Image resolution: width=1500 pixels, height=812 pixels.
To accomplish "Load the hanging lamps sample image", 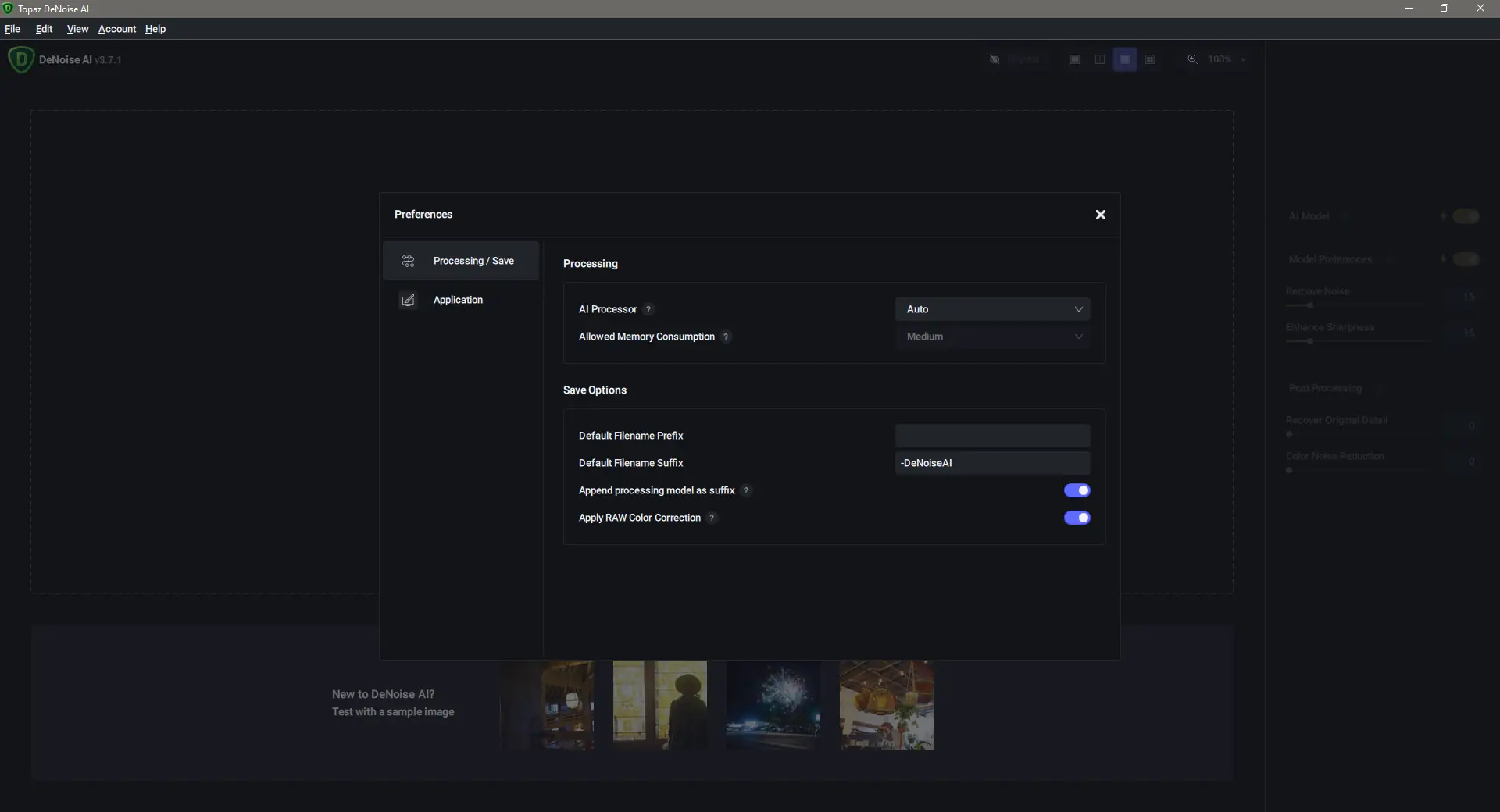I will [887, 705].
